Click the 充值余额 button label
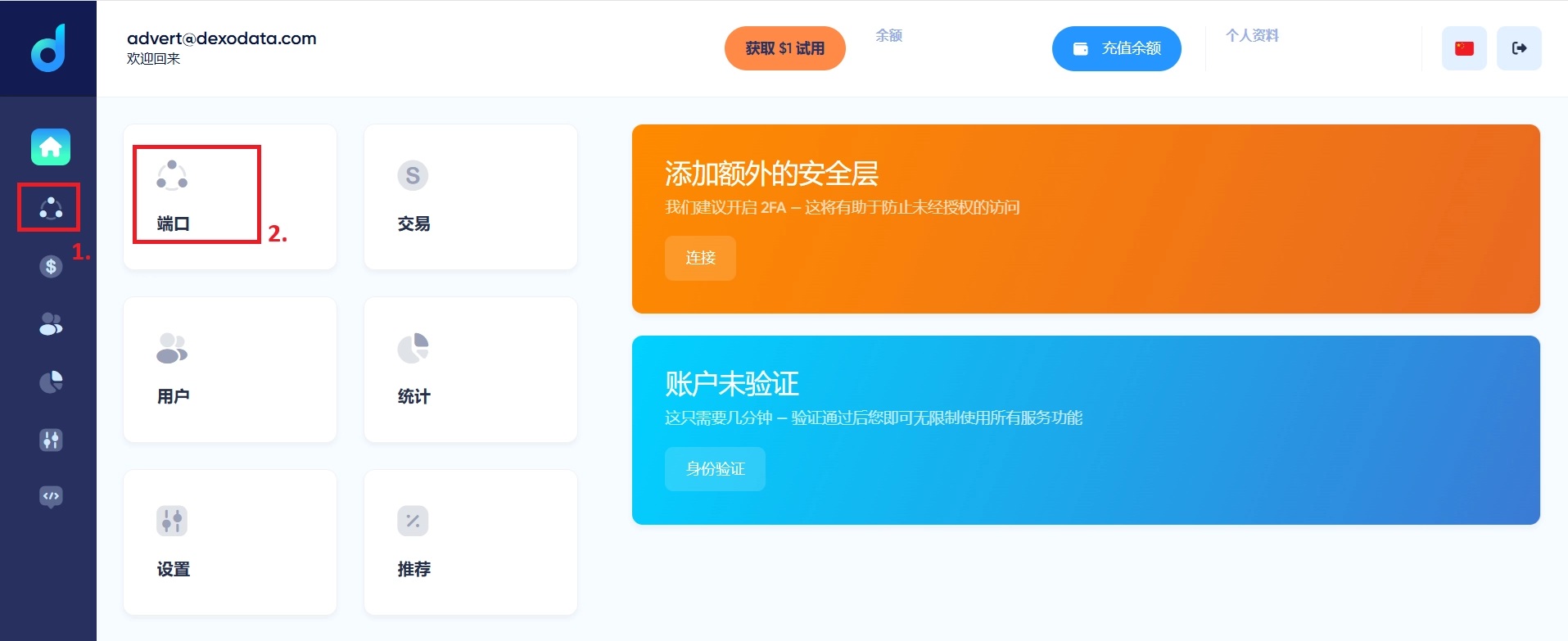This screenshot has height=641, width=1568. (x=1132, y=48)
